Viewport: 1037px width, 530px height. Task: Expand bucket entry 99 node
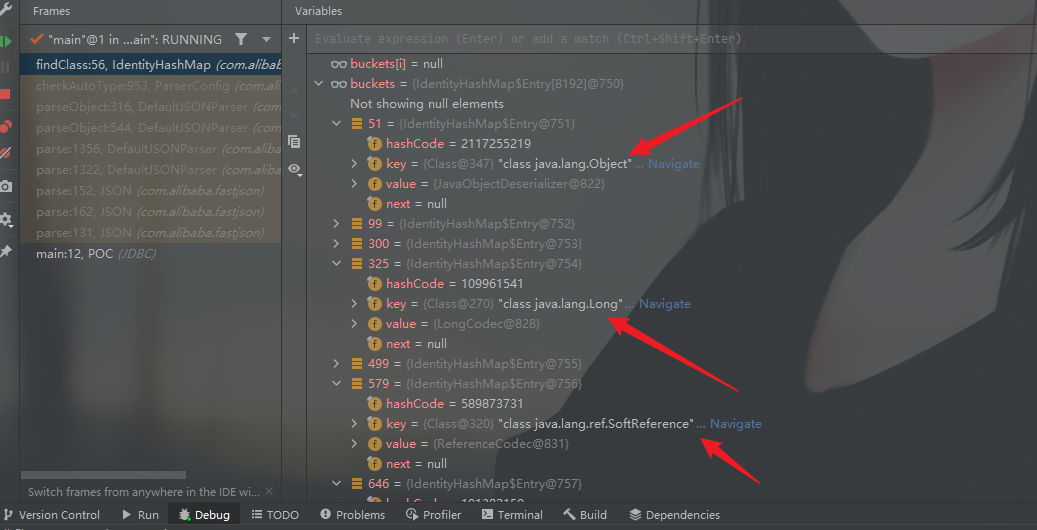337,223
